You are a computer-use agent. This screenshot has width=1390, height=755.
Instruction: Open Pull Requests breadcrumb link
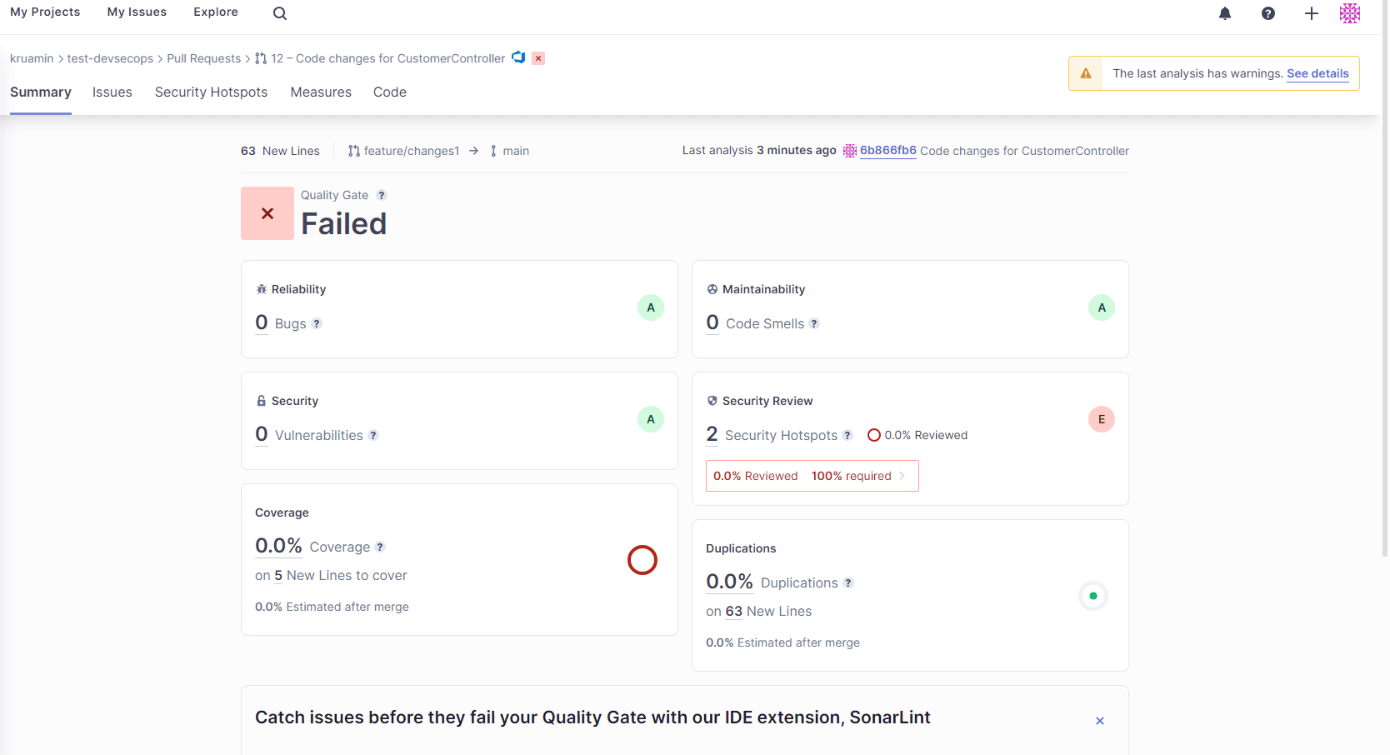tap(204, 59)
